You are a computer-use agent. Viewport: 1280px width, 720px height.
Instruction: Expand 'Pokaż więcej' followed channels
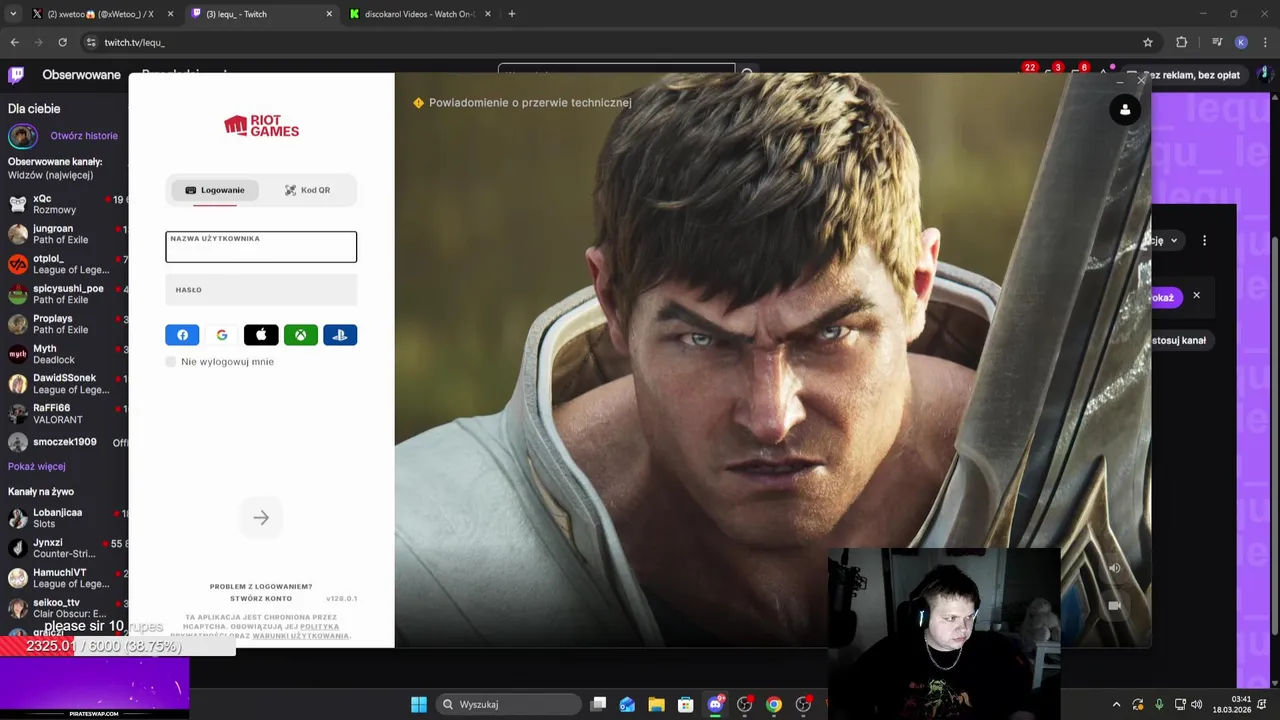tap(37, 466)
